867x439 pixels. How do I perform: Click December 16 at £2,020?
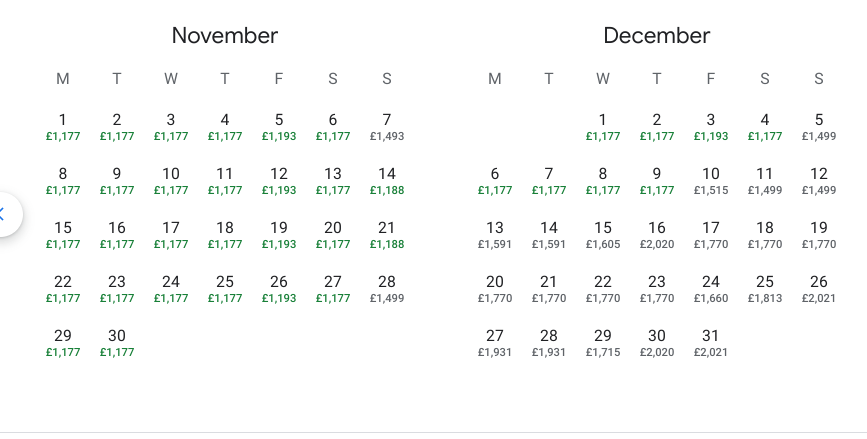coord(657,235)
